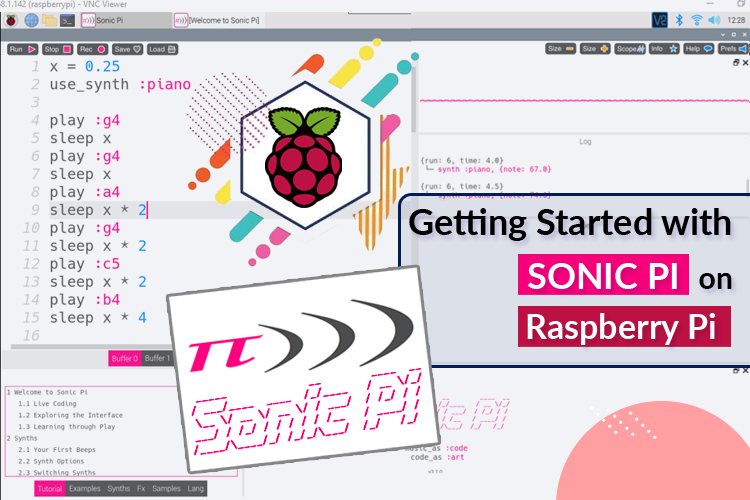Open tutorial entry 2 Synths
Image resolution: width=750 pixels, height=500 pixels.
tap(22, 438)
